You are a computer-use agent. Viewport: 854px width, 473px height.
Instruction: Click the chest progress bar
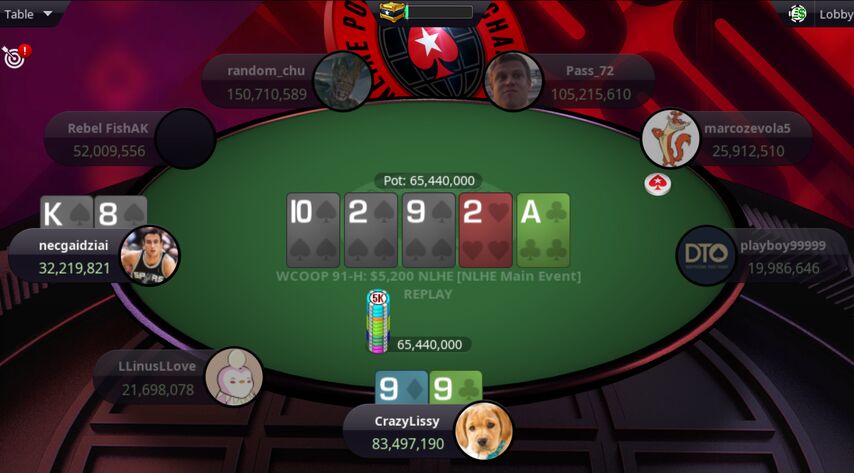click(438, 12)
